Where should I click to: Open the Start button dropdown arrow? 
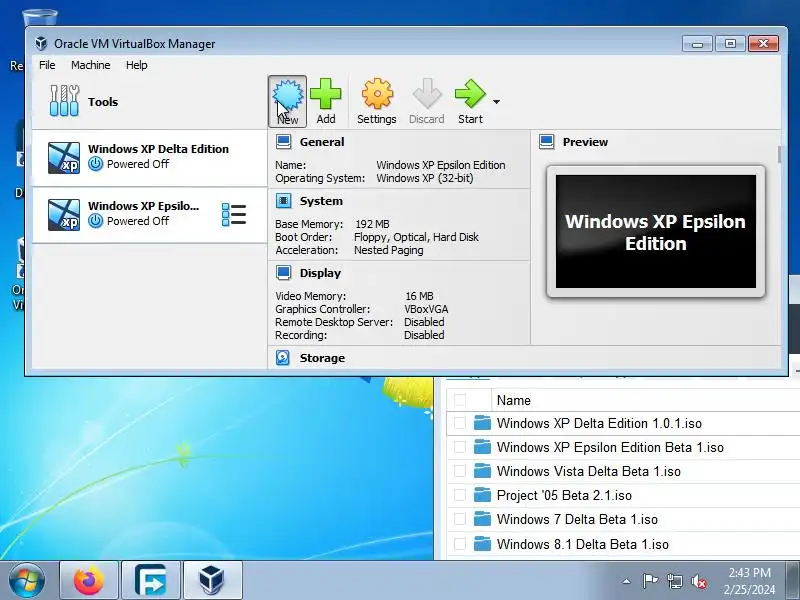[x=496, y=102]
